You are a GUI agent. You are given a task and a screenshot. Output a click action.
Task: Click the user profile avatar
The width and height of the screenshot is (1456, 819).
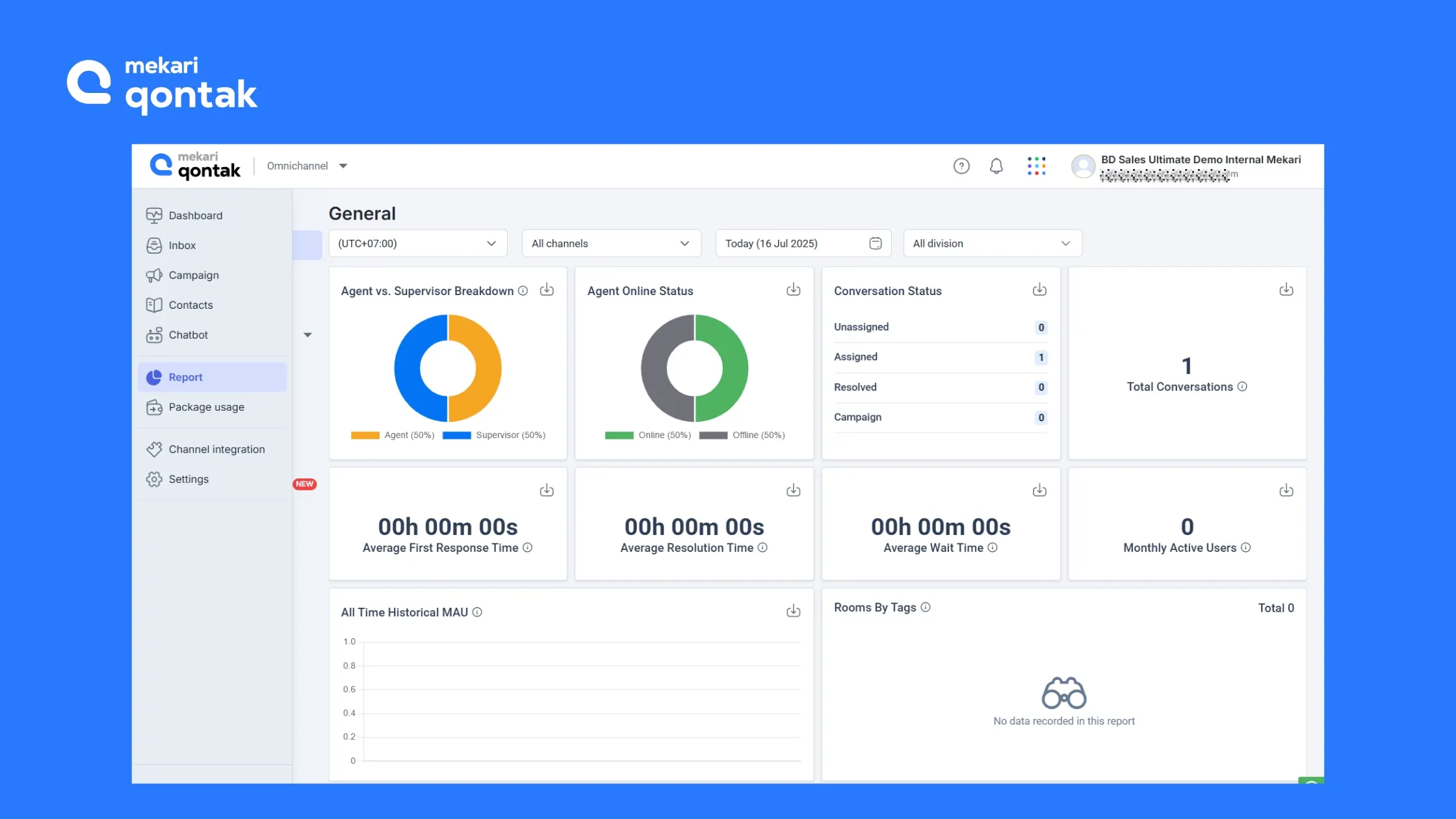1082,166
